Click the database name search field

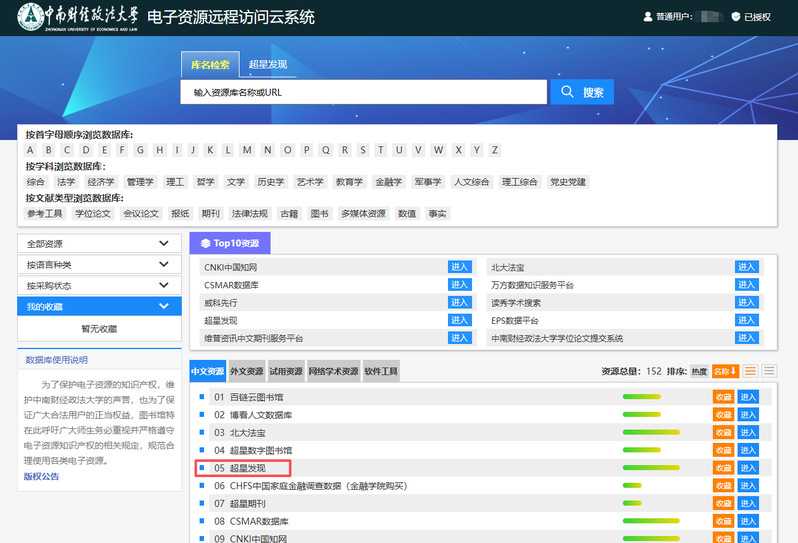(365, 92)
